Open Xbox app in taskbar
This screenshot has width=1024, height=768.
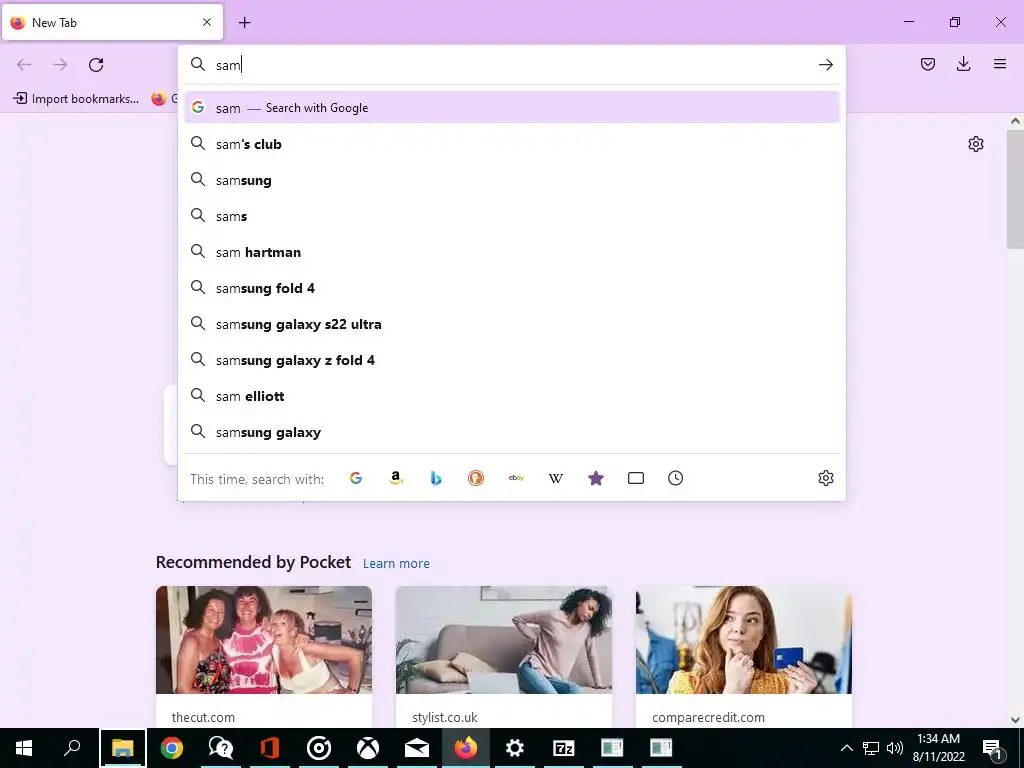click(368, 748)
